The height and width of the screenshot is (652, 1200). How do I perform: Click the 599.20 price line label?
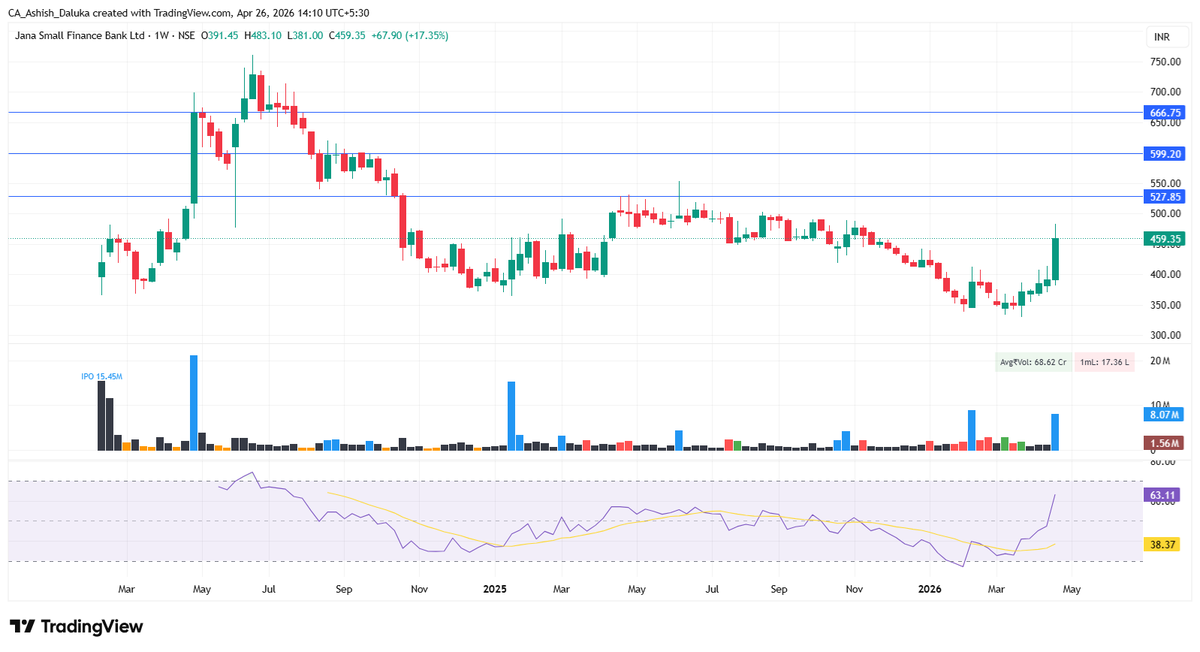point(1164,154)
